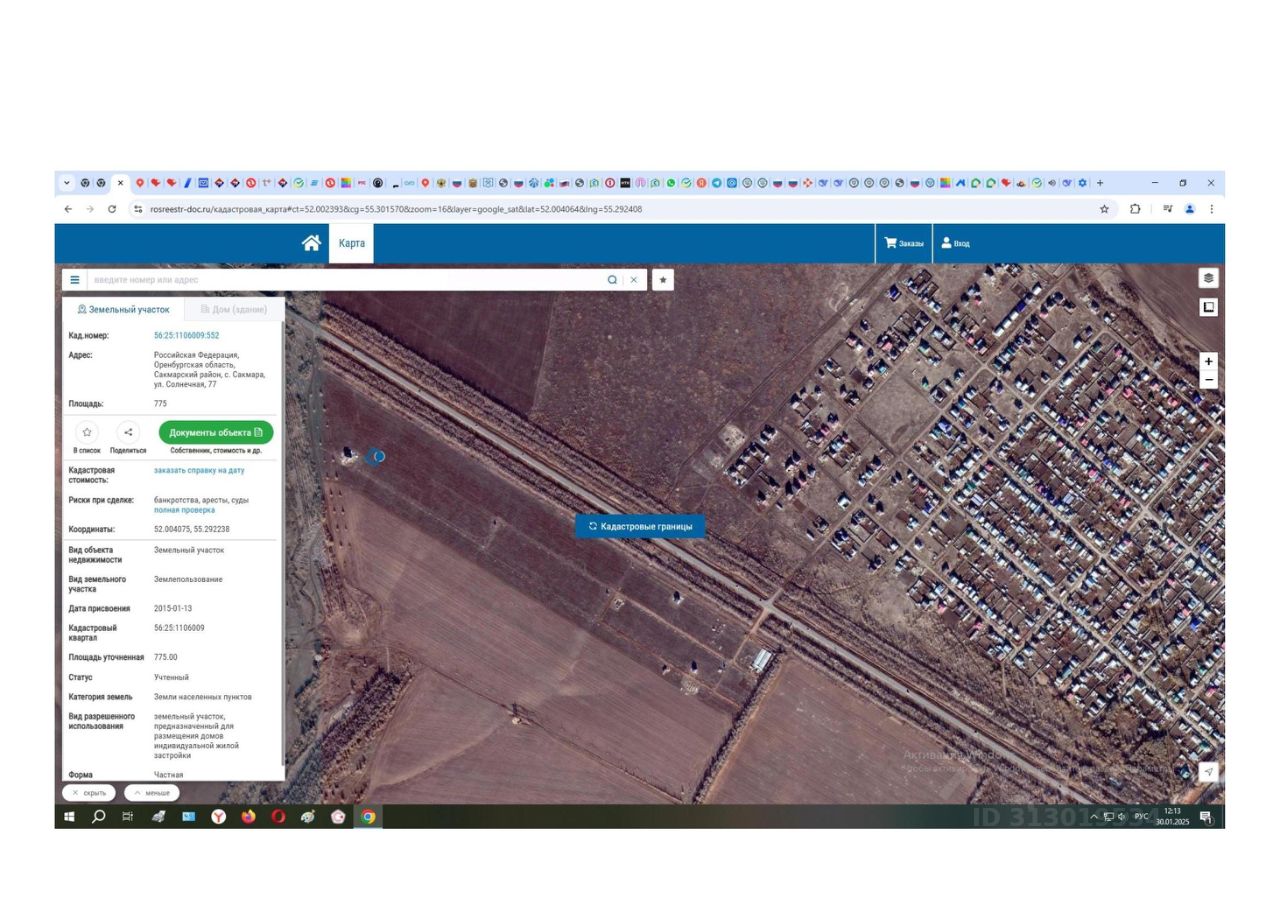The width and height of the screenshot is (1280, 905).
Task: Open Task View on the taskbar
Action: [127, 817]
